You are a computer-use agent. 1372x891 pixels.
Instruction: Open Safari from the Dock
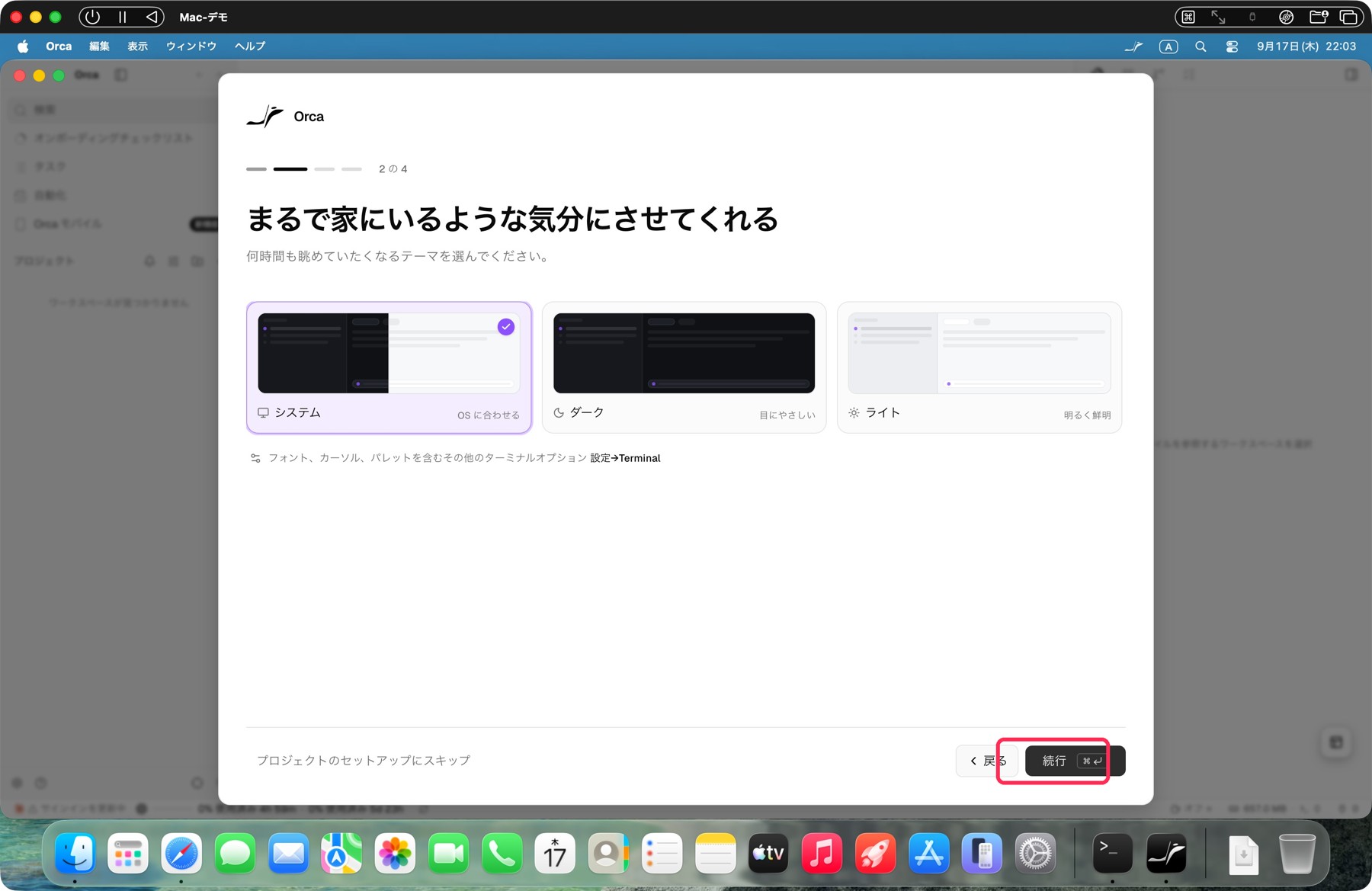pos(181,853)
